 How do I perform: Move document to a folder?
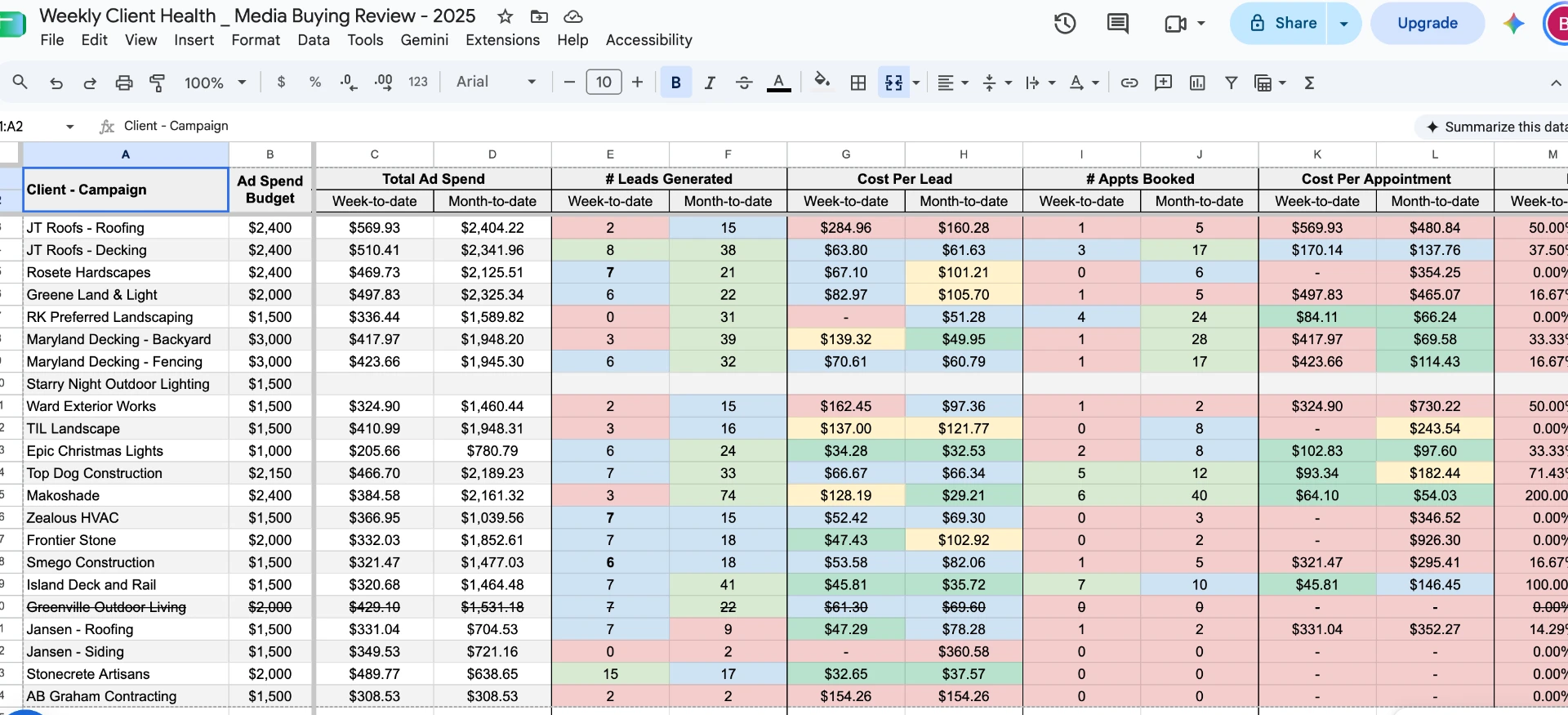tap(539, 16)
